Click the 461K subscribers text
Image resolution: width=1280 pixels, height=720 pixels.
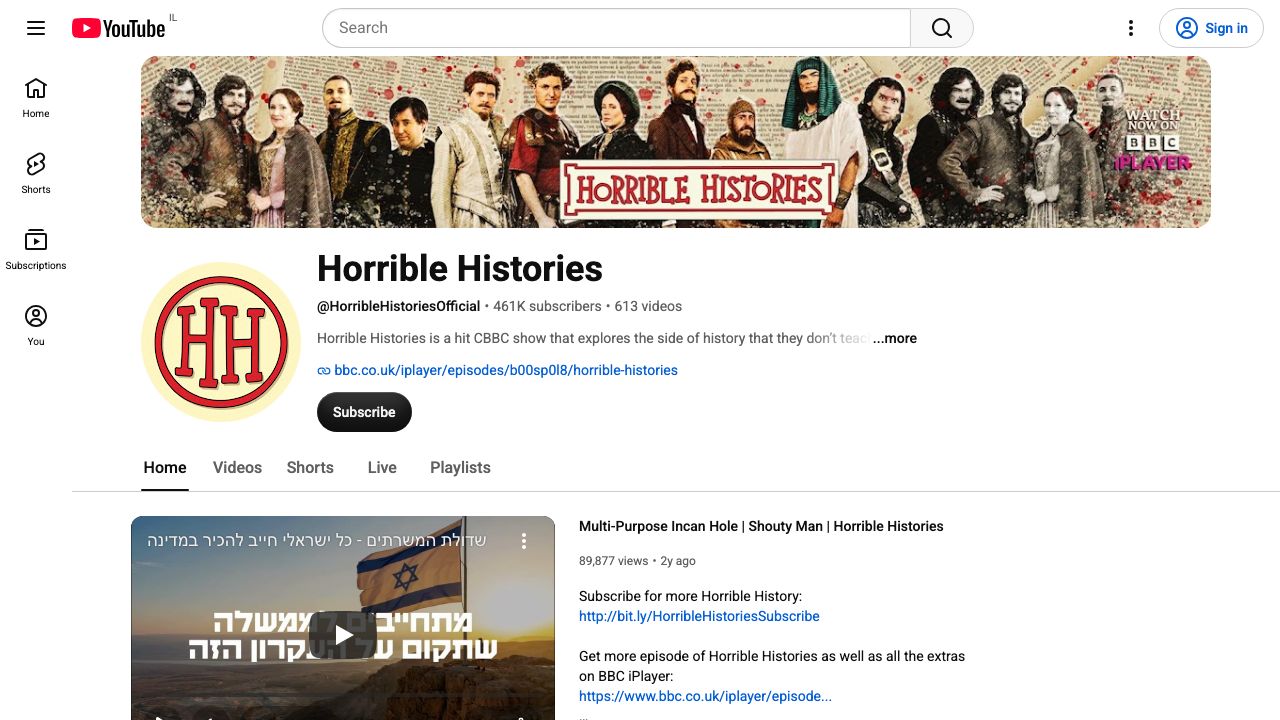click(547, 306)
